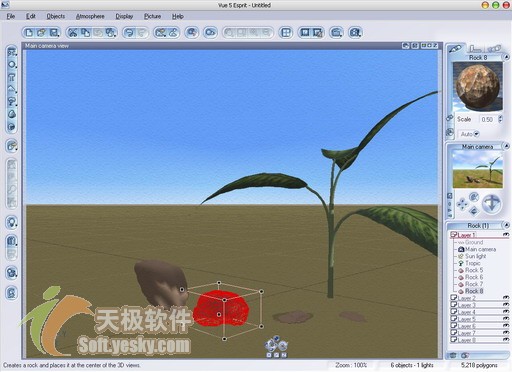This screenshot has width=512, height=372.
Task: Toggle visibility eye of Layer 1
Action: pyautogui.click(x=506, y=235)
